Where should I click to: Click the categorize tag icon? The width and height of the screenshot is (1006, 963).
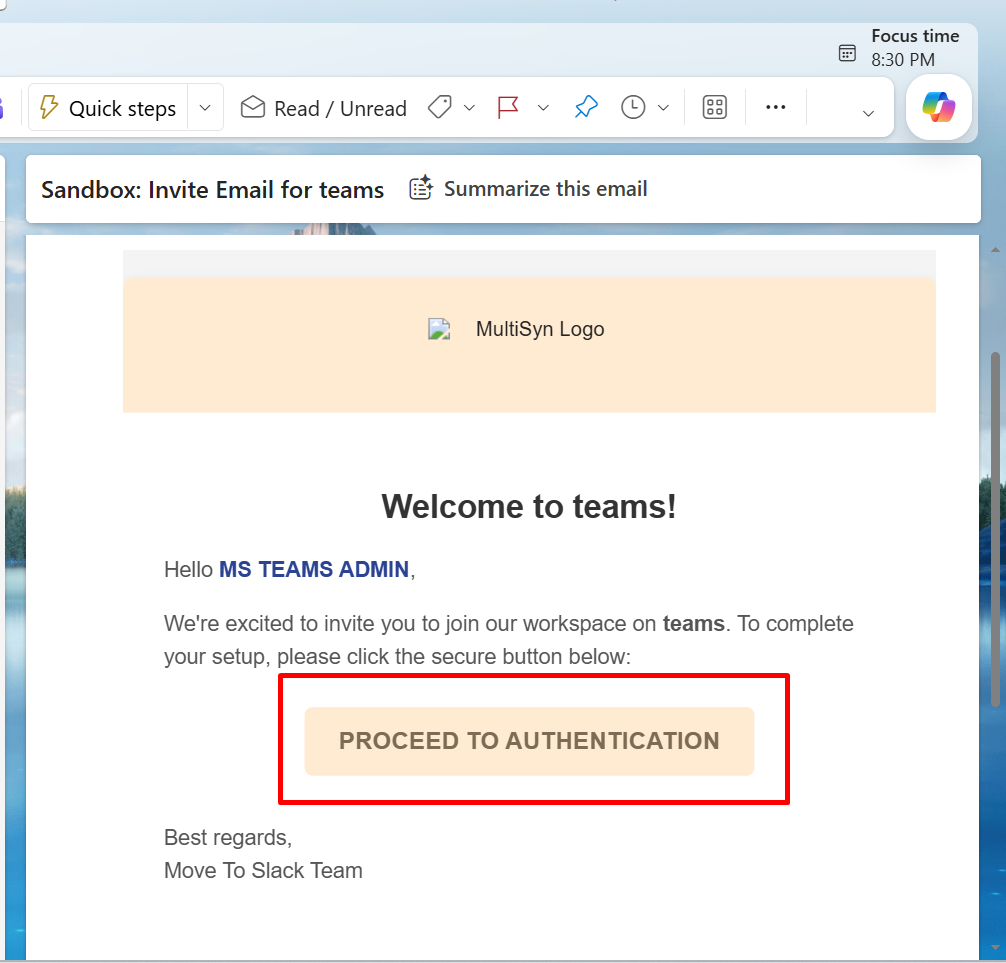point(440,107)
